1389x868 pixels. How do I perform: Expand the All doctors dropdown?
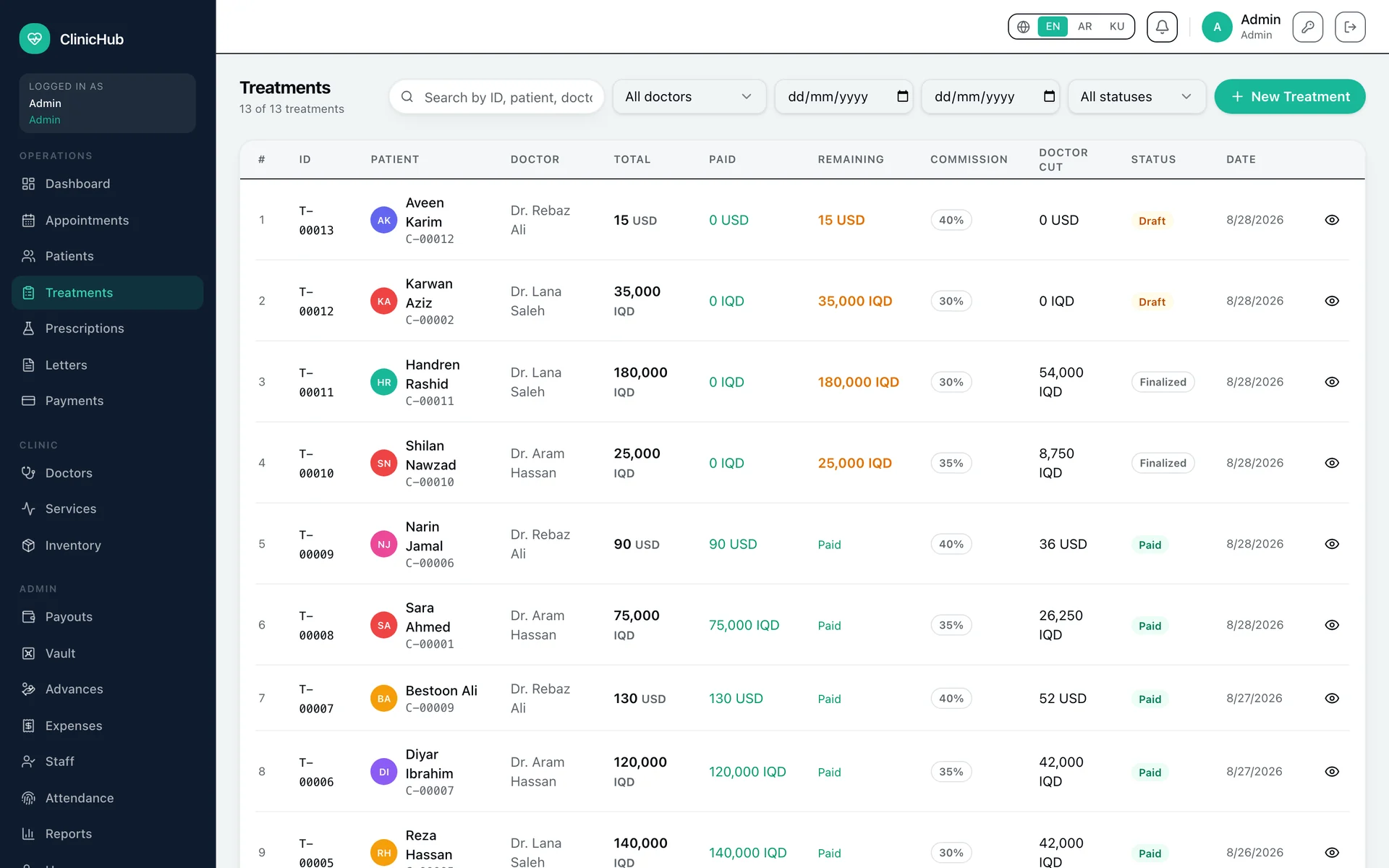(689, 96)
